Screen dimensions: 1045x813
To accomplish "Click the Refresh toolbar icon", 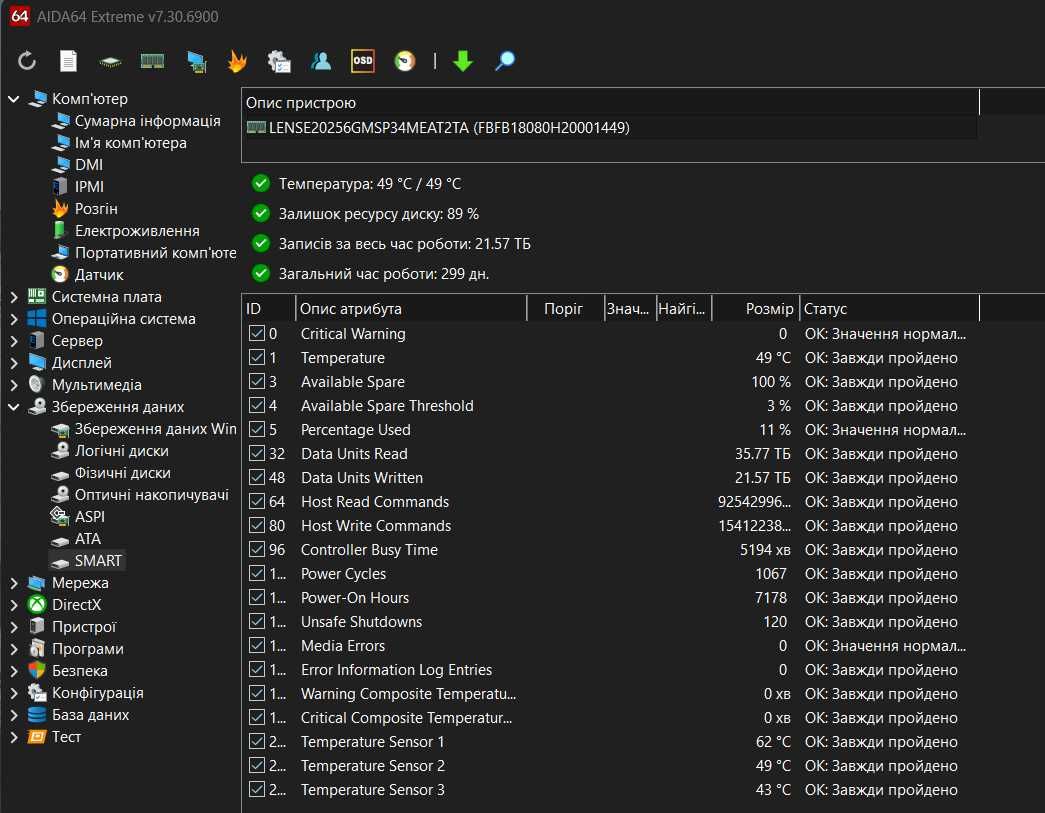I will 27,61.
